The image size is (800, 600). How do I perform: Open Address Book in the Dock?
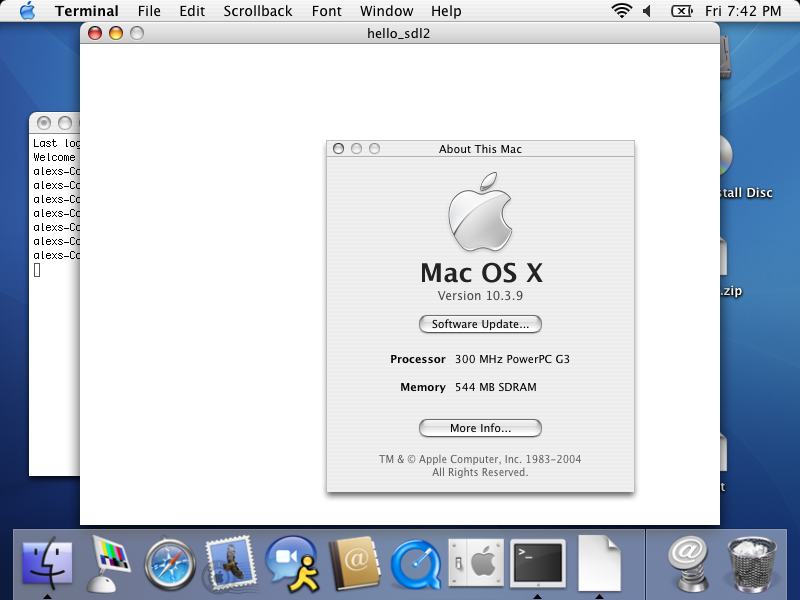(355, 563)
